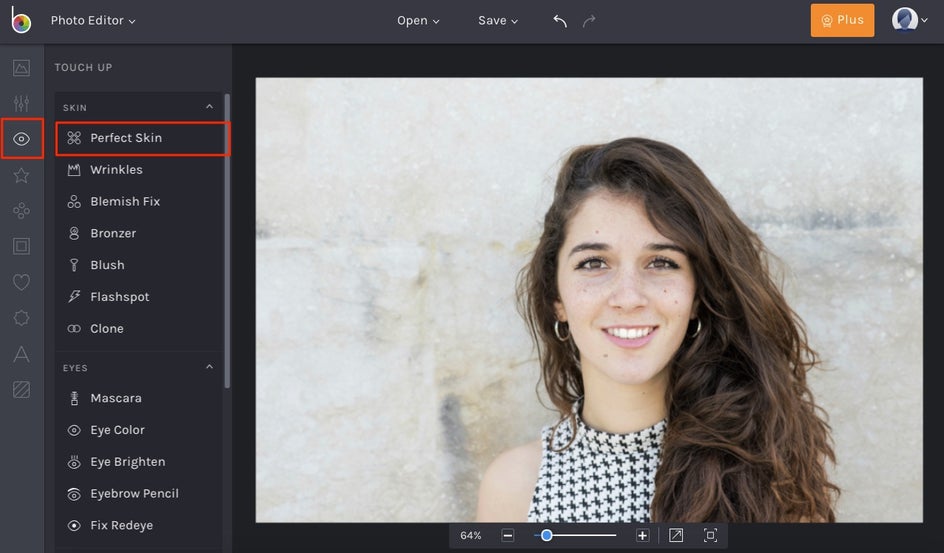The width and height of the screenshot is (944, 553).
Task: Open the Save menu
Action: point(498,20)
